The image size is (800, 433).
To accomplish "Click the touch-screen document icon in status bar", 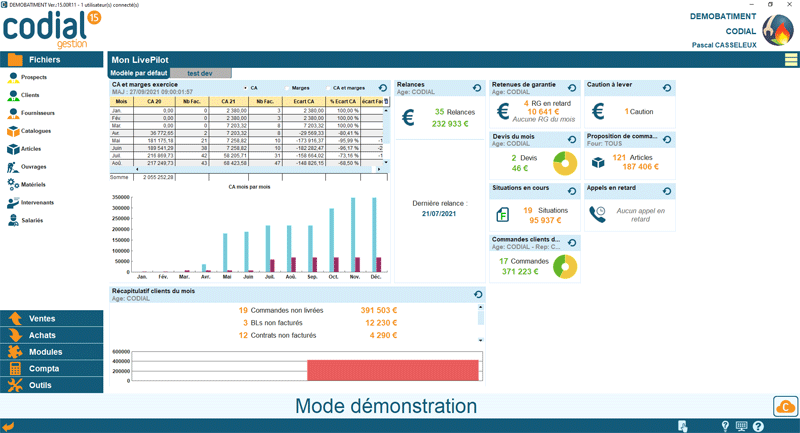I will (x=683, y=426).
